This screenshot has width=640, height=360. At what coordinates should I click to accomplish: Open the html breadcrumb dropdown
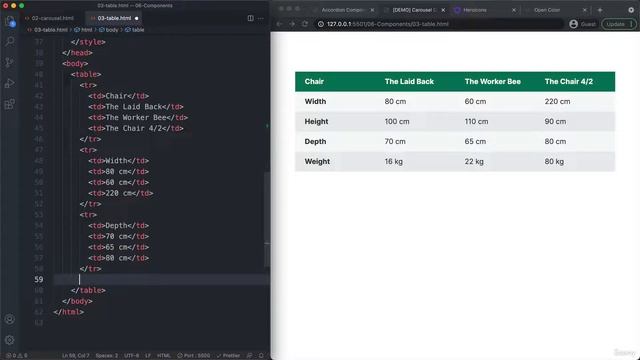84,30
